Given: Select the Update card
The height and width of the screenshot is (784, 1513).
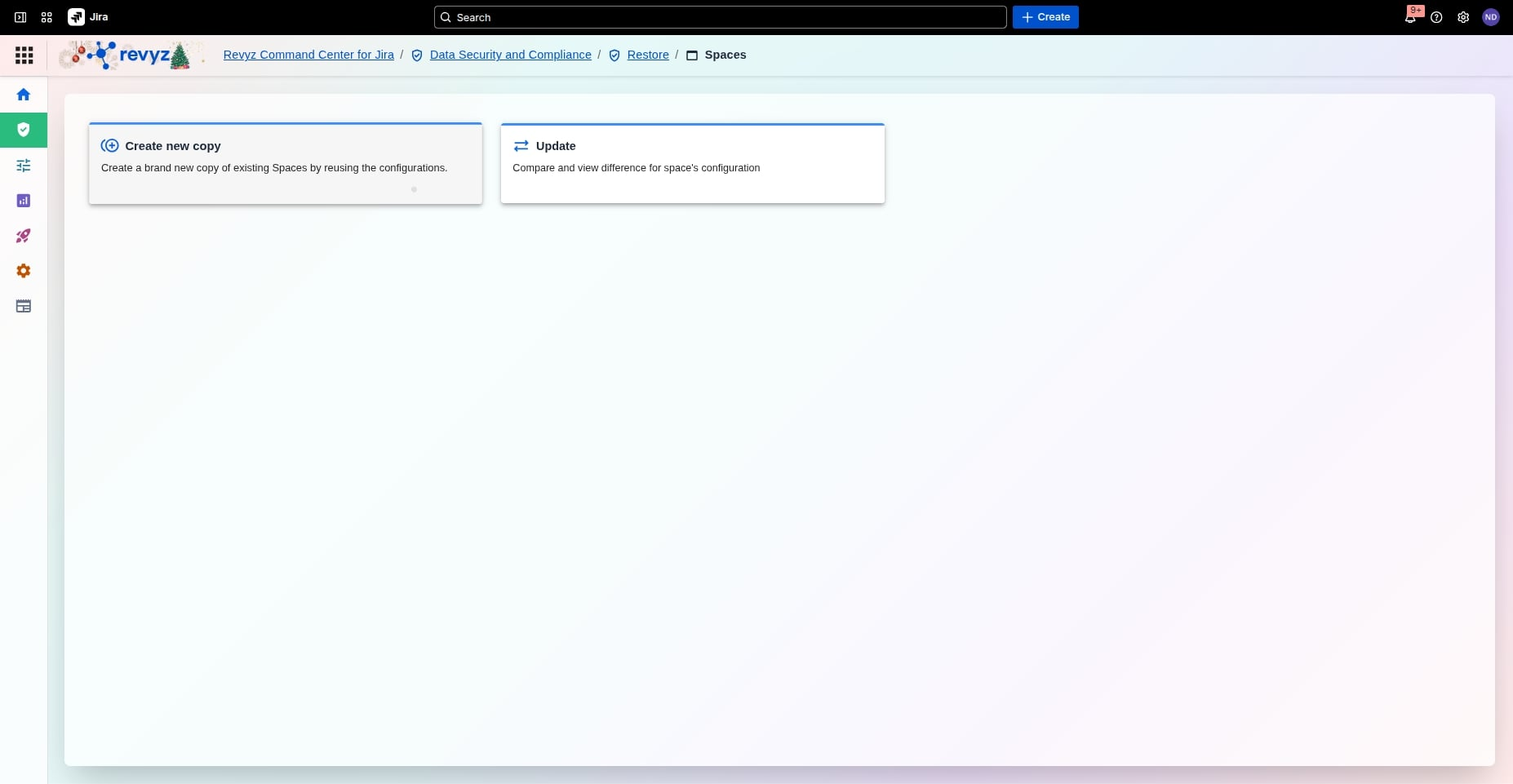Looking at the screenshot, I should click(x=692, y=163).
